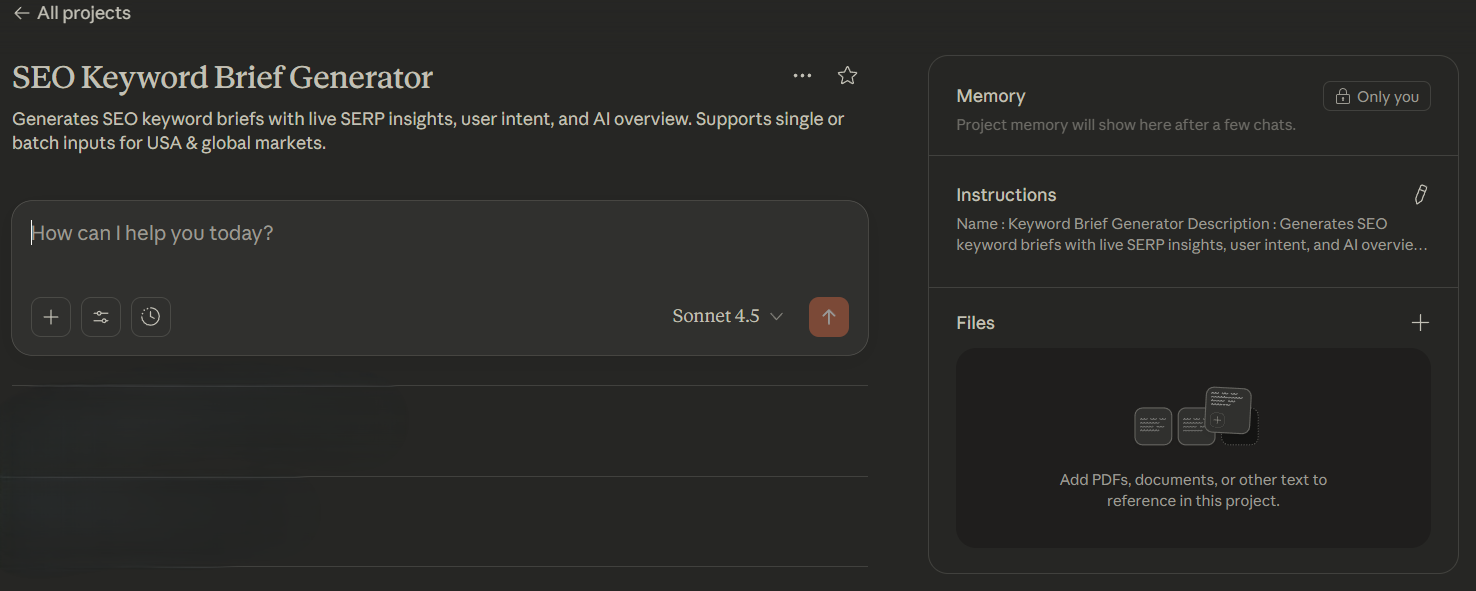Open the Sonnet 4.5 model dropdown
The height and width of the screenshot is (591, 1476).
click(727, 317)
